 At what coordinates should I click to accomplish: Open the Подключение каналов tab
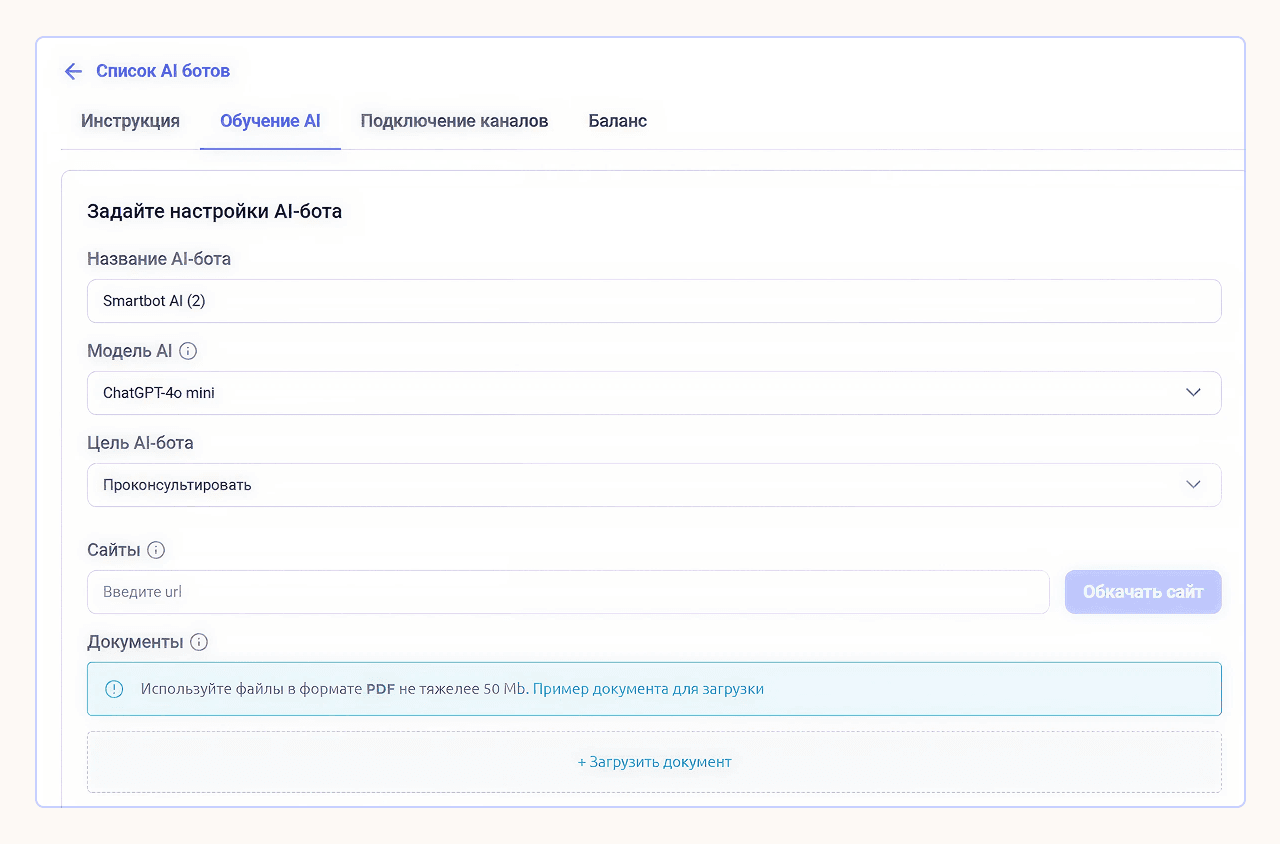click(x=454, y=121)
